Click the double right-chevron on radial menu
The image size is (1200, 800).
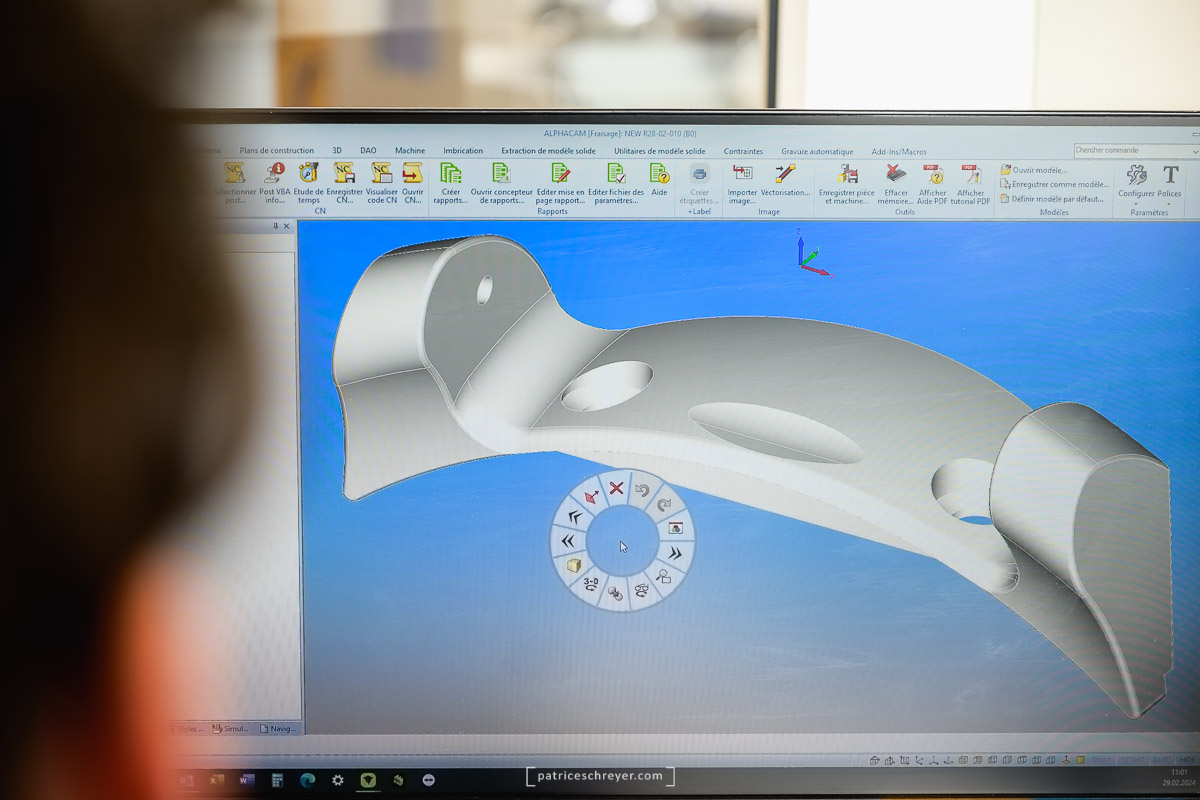tap(674, 553)
